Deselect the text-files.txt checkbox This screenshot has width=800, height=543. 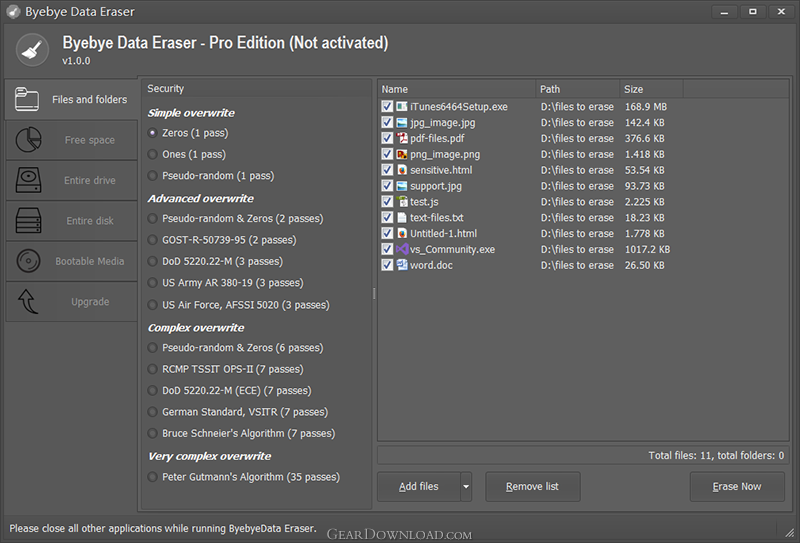(387, 217)
